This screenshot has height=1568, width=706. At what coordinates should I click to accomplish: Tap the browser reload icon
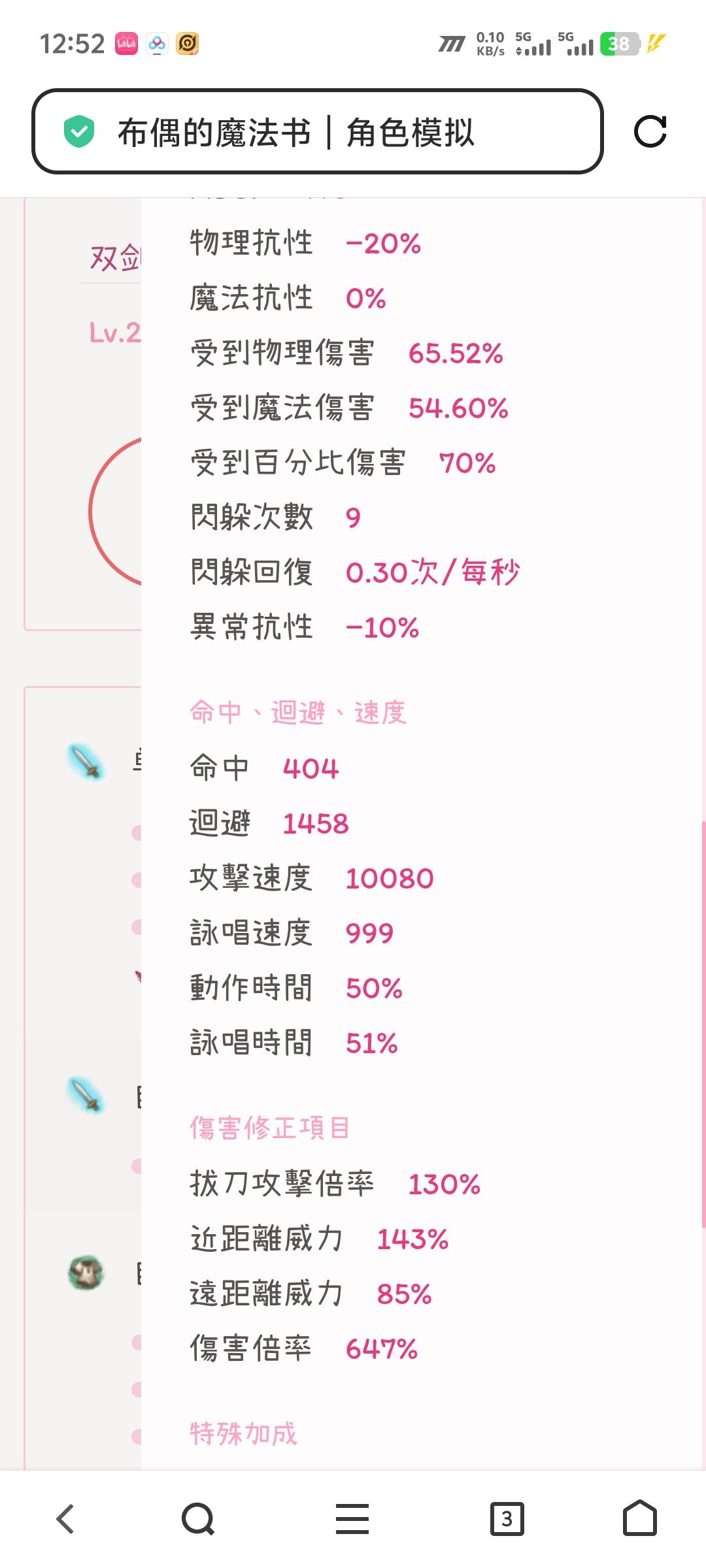(x=650, y=131)
